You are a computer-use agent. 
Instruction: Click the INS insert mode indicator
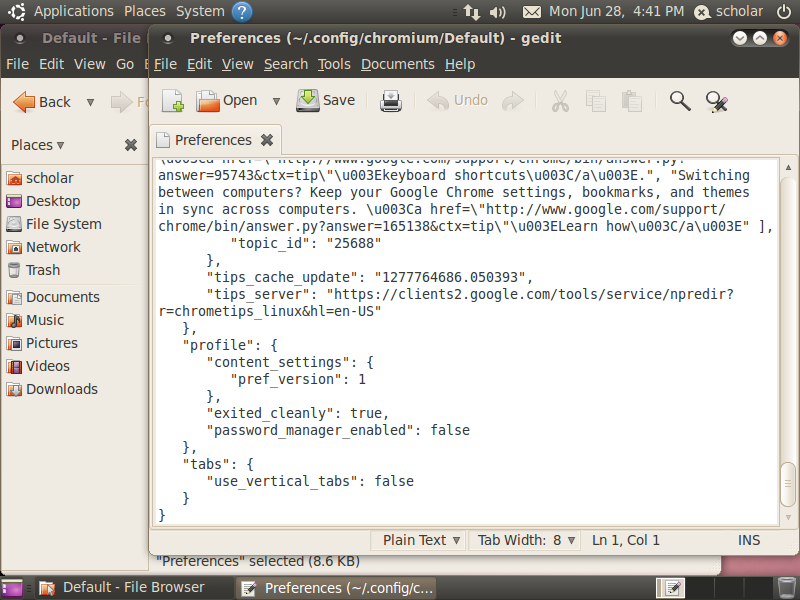coord(748,540)
